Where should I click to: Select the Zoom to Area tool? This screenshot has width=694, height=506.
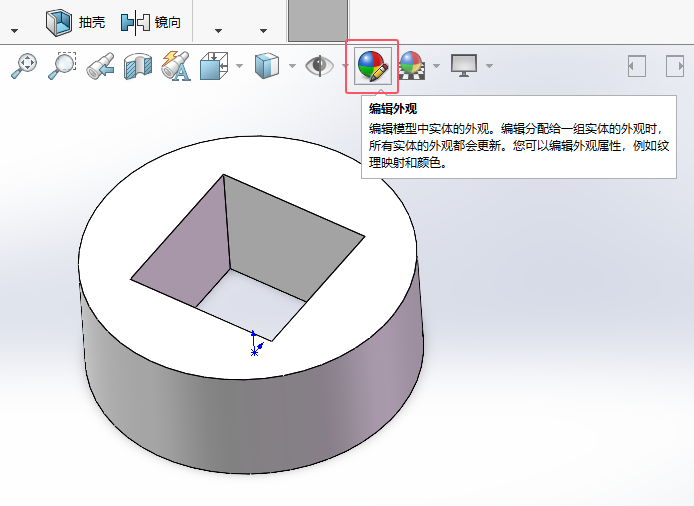62,66
